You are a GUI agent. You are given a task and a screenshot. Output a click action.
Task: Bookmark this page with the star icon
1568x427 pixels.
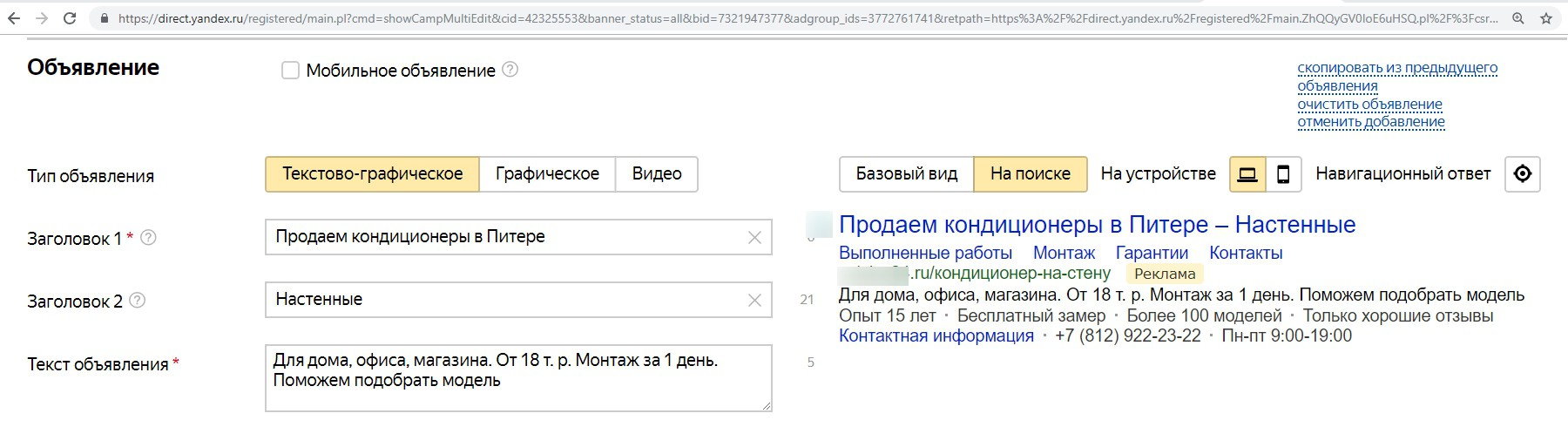click(x=1546, y=18)
